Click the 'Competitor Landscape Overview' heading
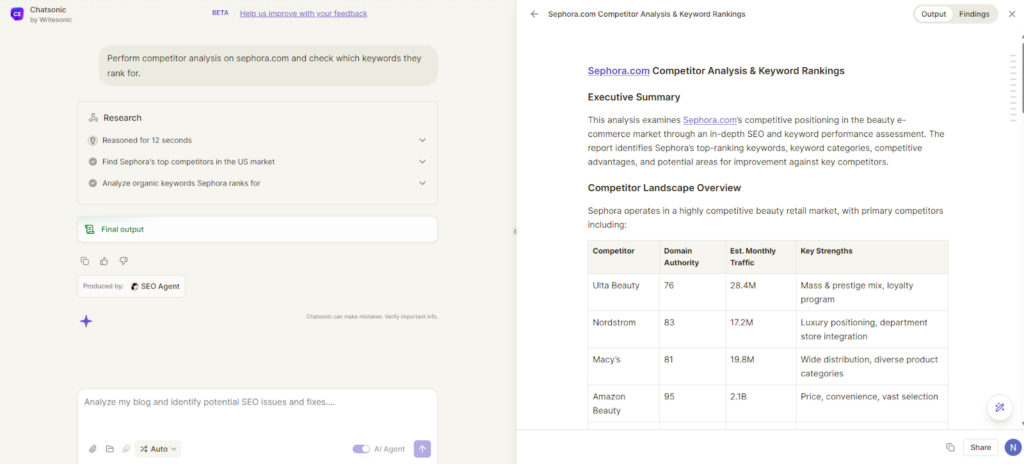Viewport: 1024px width, 464px height. (664, 188)
